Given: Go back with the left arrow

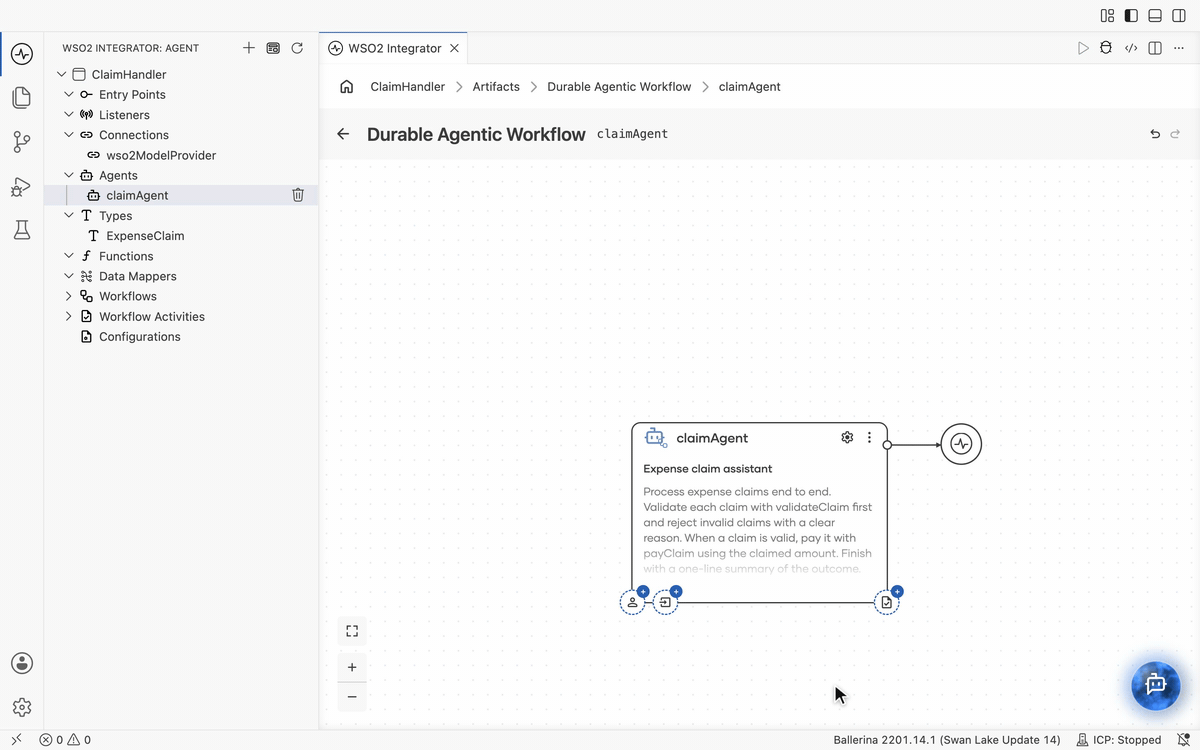Looking at the screenshot, I should click(x=343, y=134).
